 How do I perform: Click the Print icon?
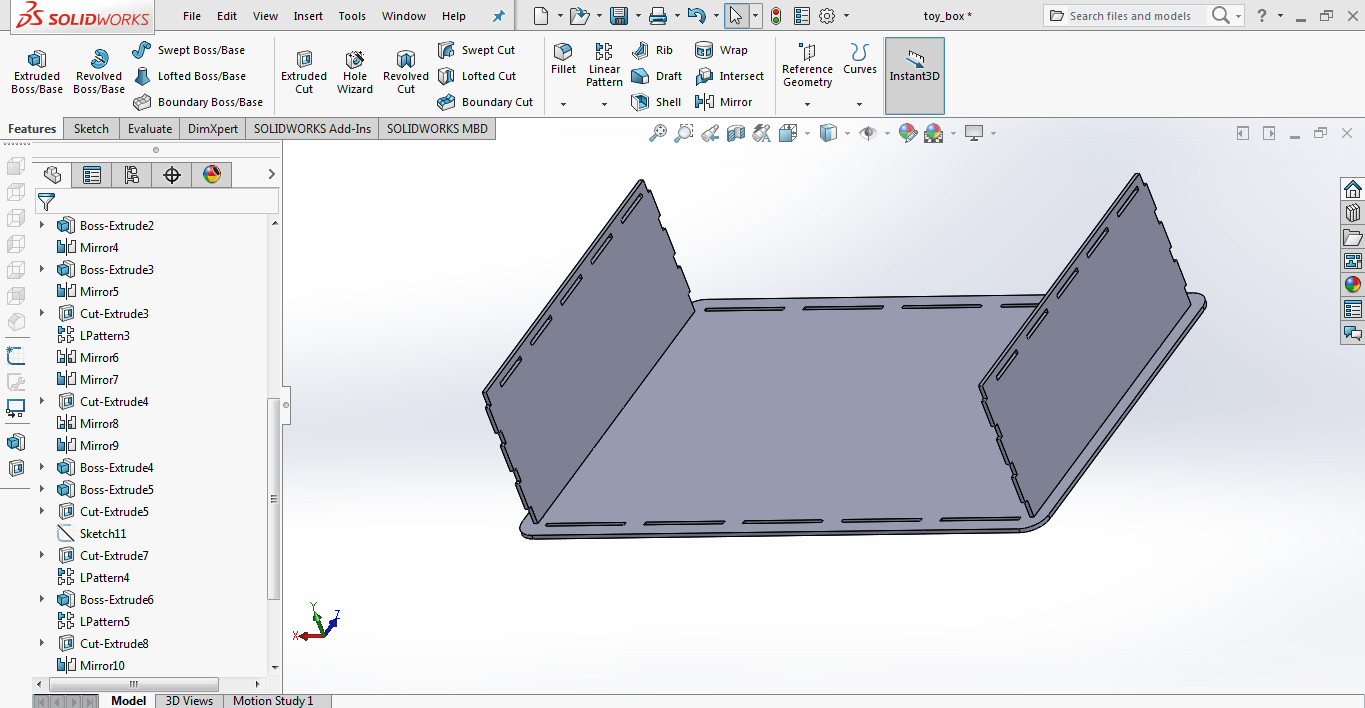click(x=657, y=16)
